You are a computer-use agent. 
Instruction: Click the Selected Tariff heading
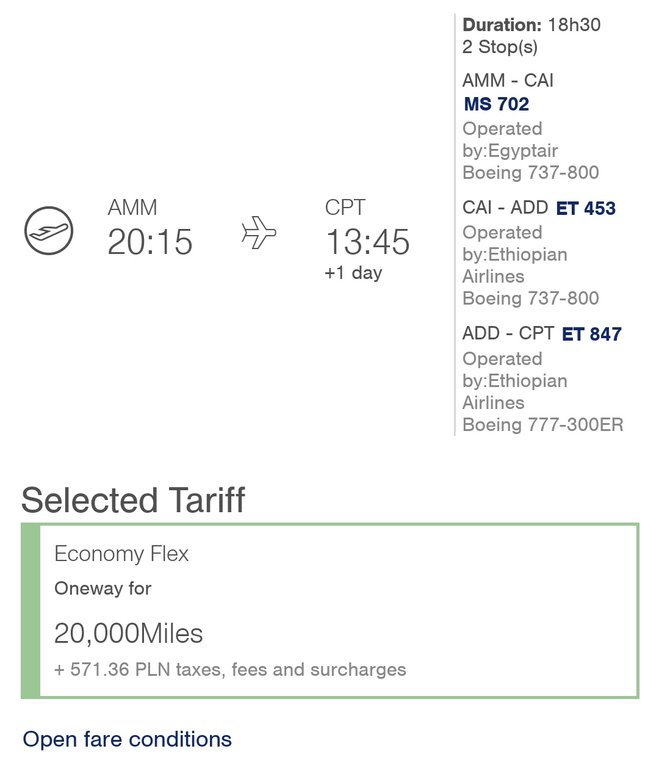(133, 500)
